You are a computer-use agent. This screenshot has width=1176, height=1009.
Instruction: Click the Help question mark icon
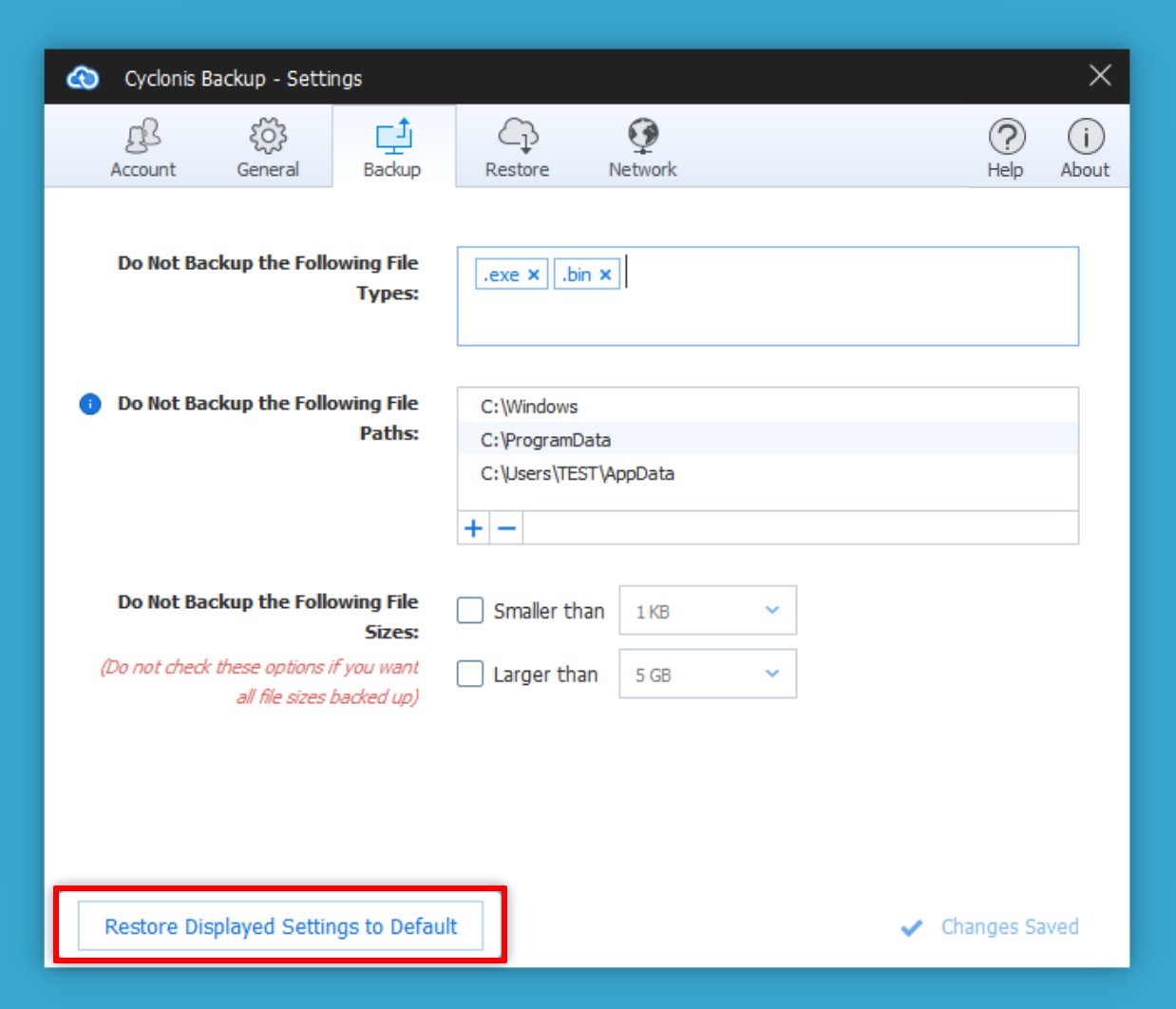(x=1006, y=147)
